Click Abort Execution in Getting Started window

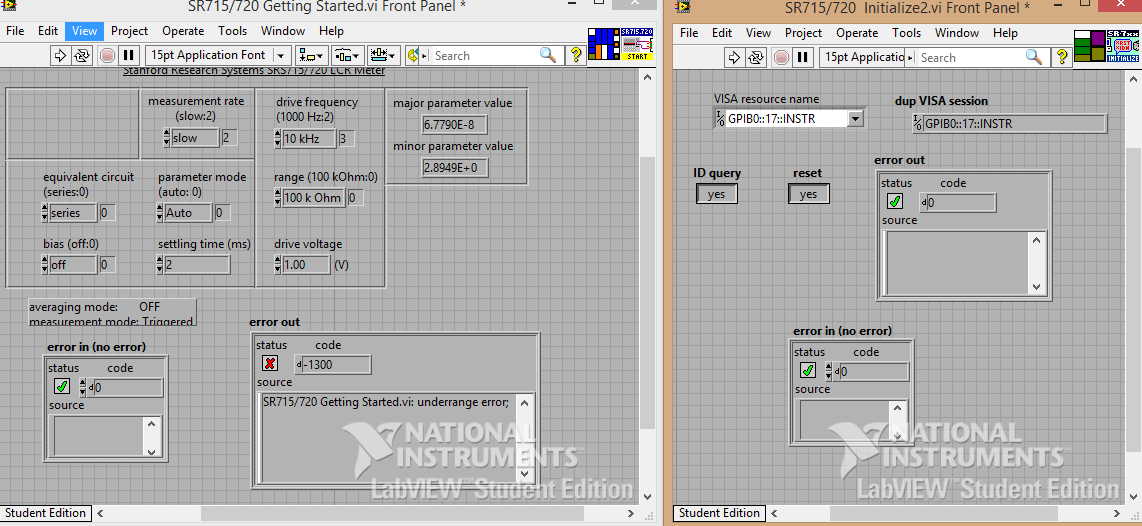tap(107, 55)
